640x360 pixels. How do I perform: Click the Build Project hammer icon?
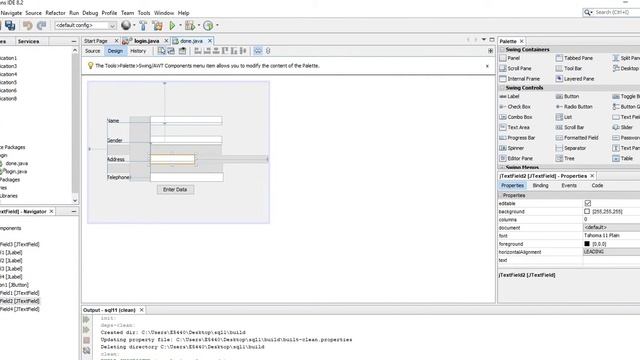[x=143, y=25]
